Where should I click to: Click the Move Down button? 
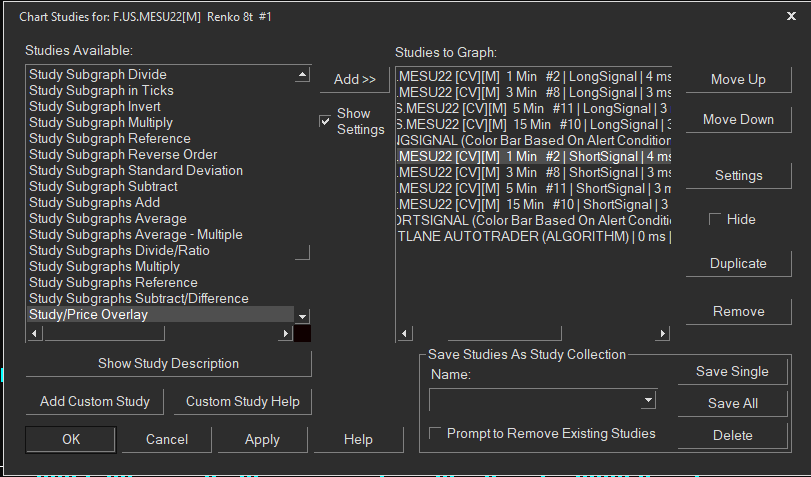tap(738, 120)
